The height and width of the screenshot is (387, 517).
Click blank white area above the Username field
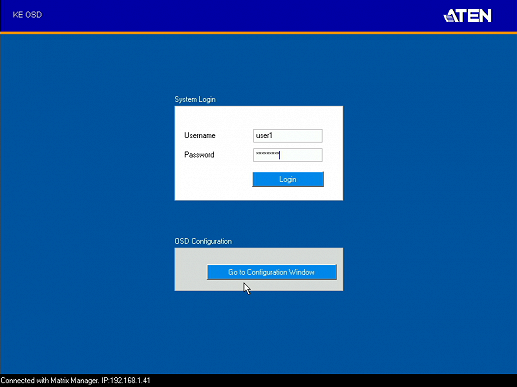pos(259,117)
